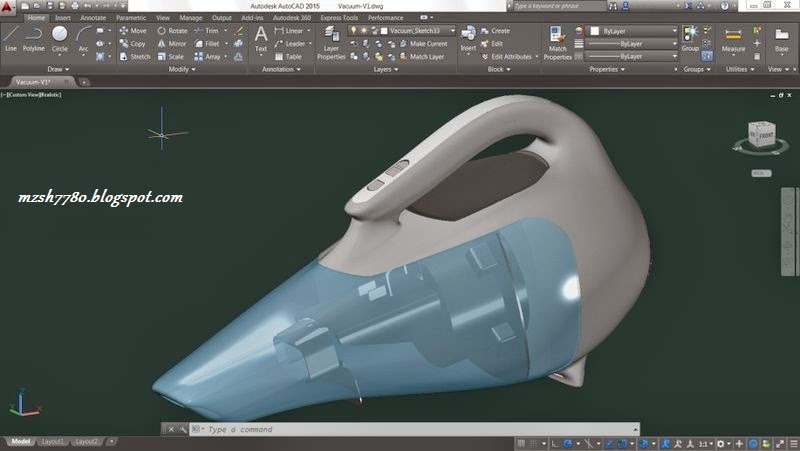
Task: Click Create block button
Action: point(495,31)
